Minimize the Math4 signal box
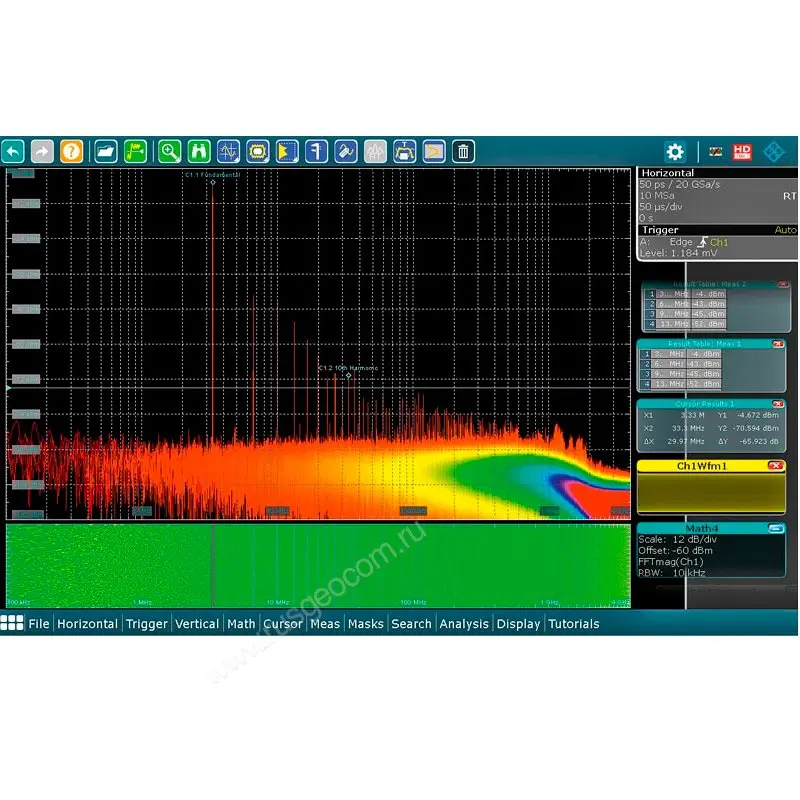800x800 pixels. pos(775,528)
